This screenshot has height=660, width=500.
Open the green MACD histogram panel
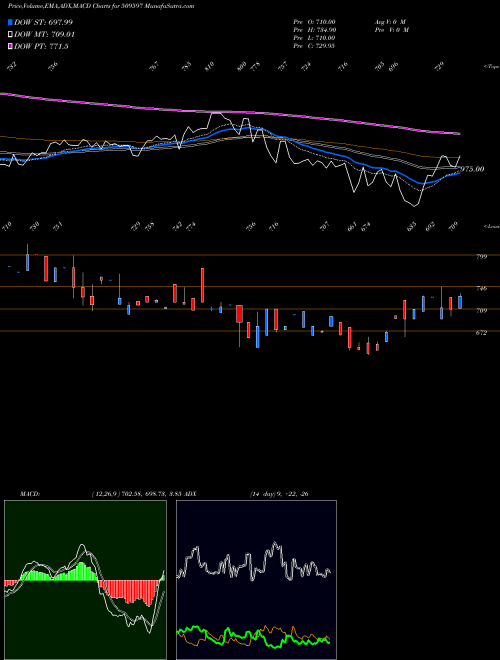[85, 580]
